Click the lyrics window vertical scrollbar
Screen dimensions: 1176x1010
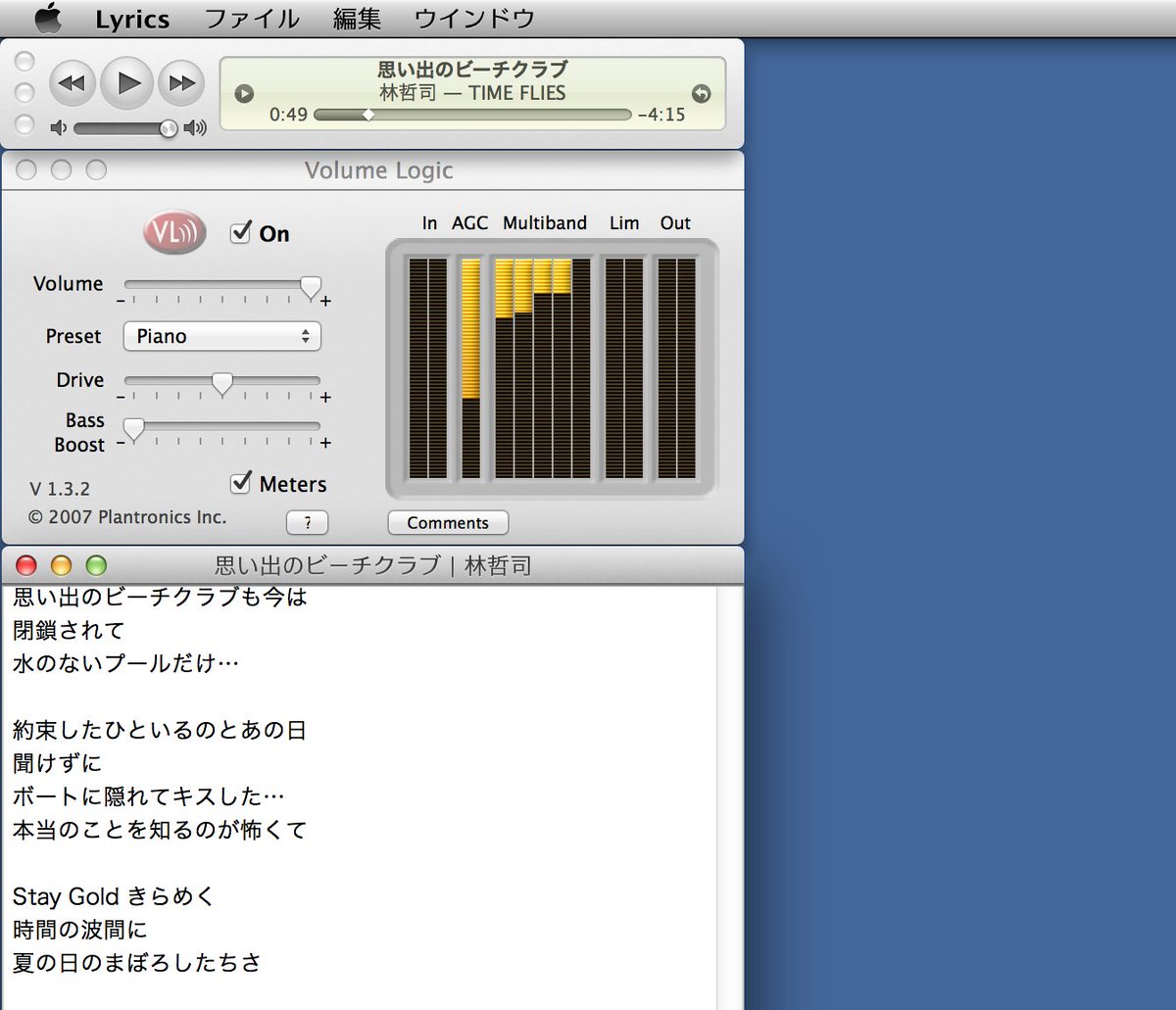tap(731, 797)
